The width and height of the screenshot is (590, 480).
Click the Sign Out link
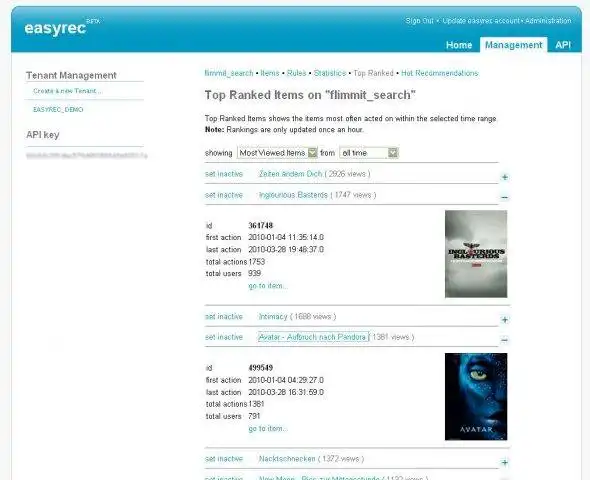click(420, 21)
